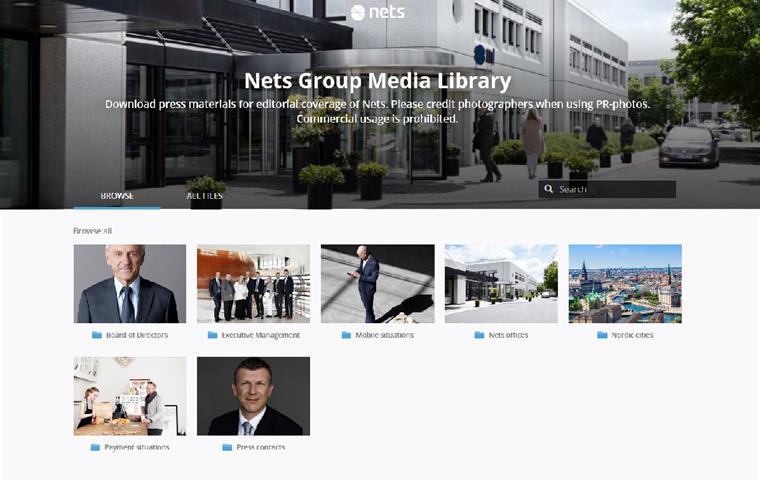Open the Mobile situations thumbnail

tap(378, 284)
